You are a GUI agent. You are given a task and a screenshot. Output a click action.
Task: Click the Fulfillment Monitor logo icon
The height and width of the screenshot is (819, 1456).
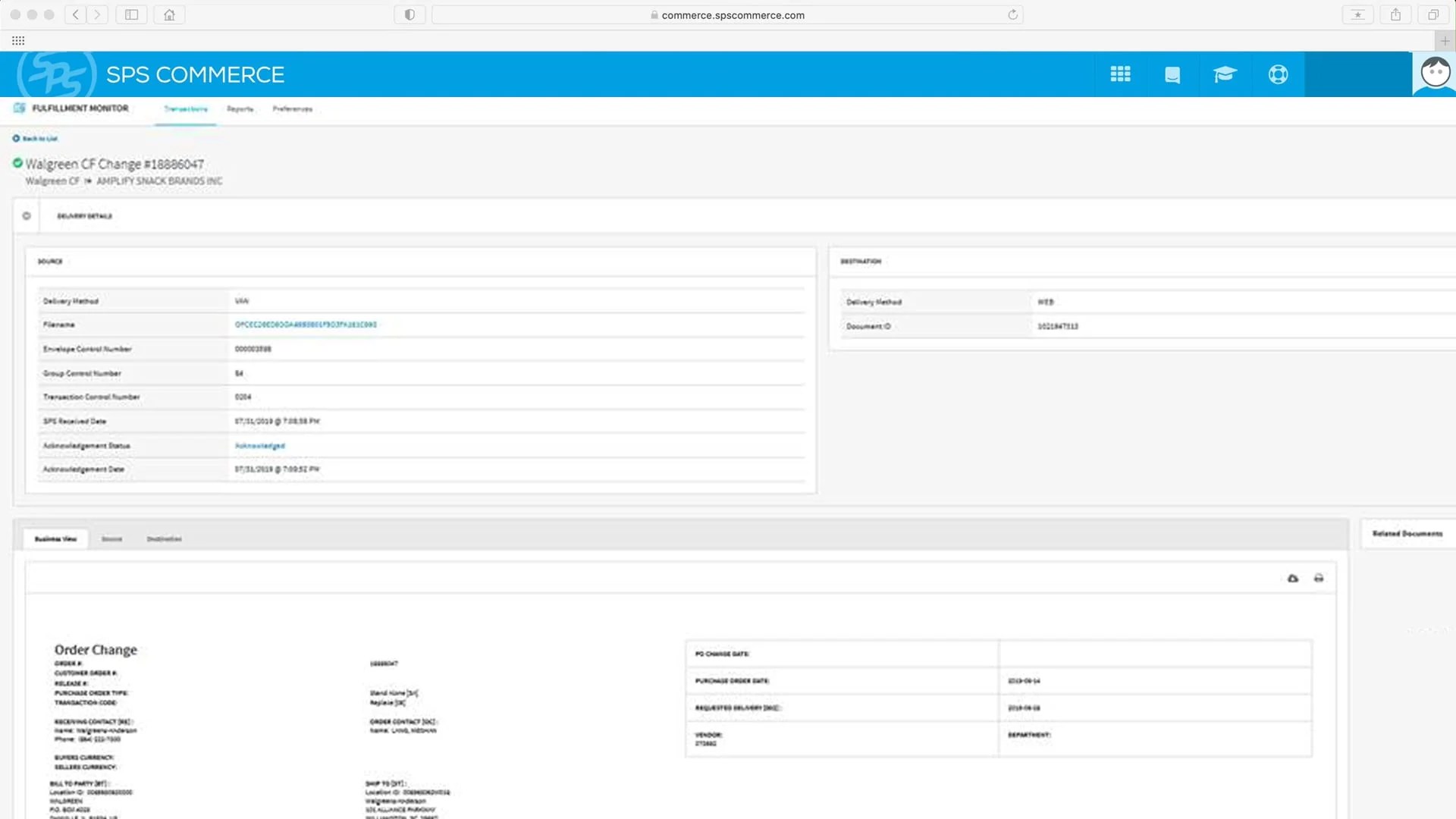click(19, 108)
